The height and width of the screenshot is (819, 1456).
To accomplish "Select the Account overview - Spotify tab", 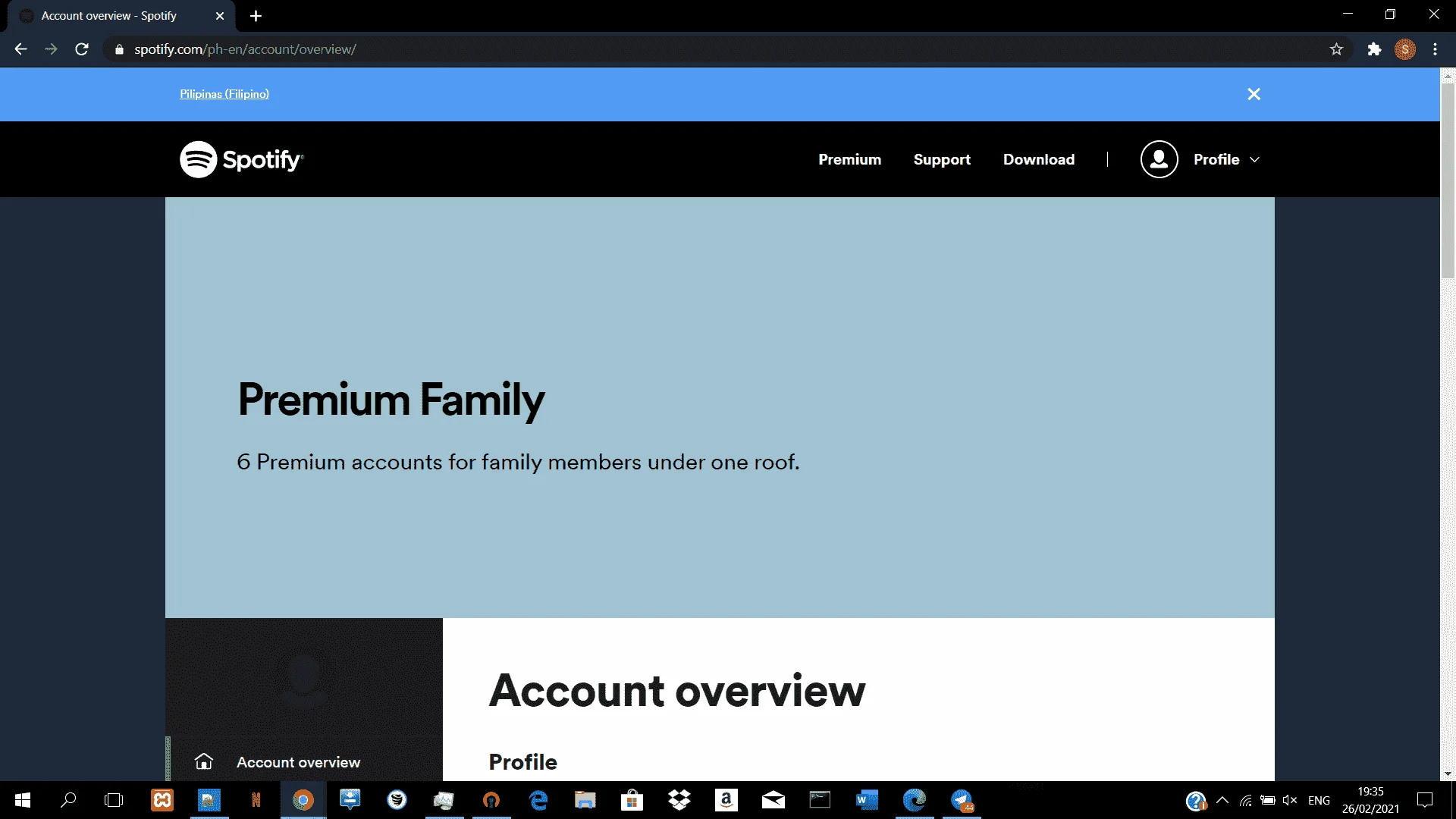I will tap(121, 16).
